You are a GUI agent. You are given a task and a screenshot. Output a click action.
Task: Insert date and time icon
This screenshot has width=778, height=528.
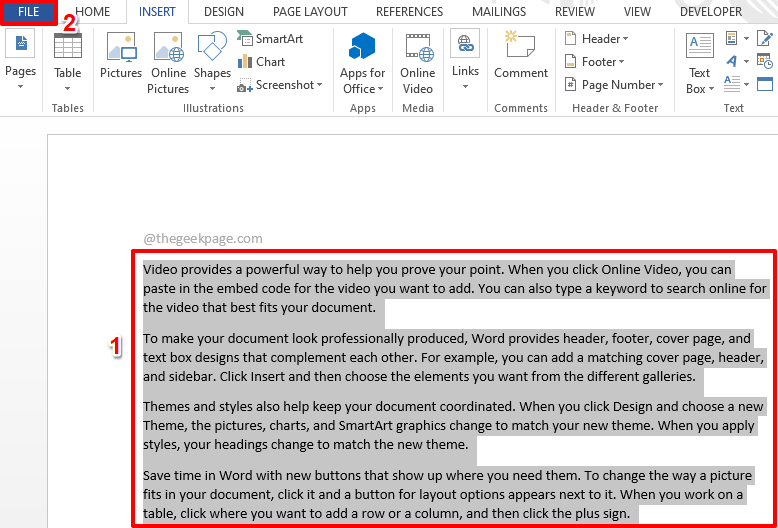tap(765, 61)
